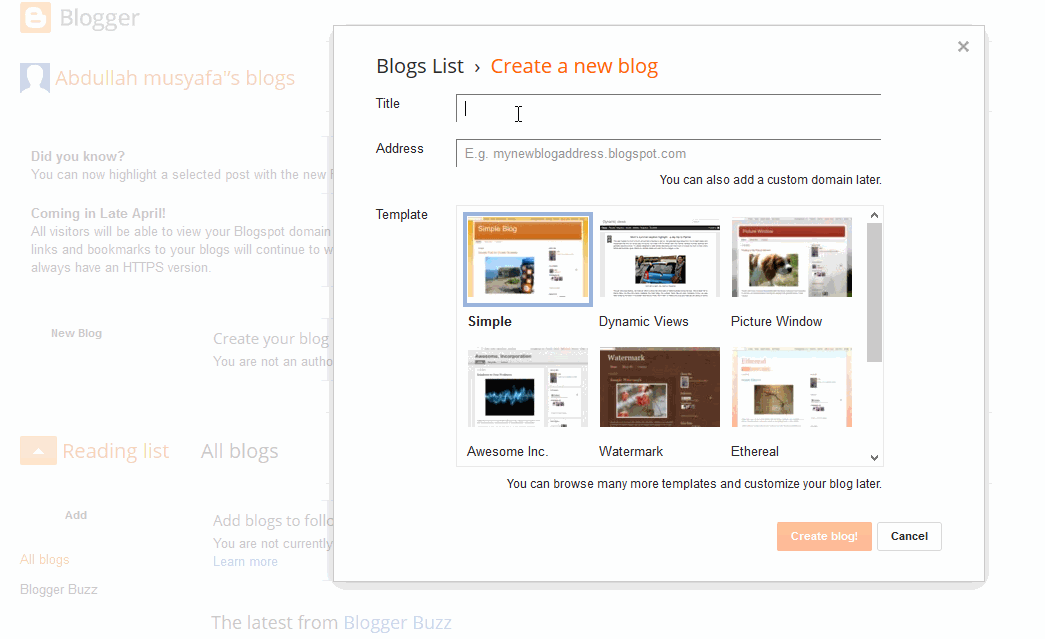Click the Create blog! button
1045x639 pixels.
[824, 536]
